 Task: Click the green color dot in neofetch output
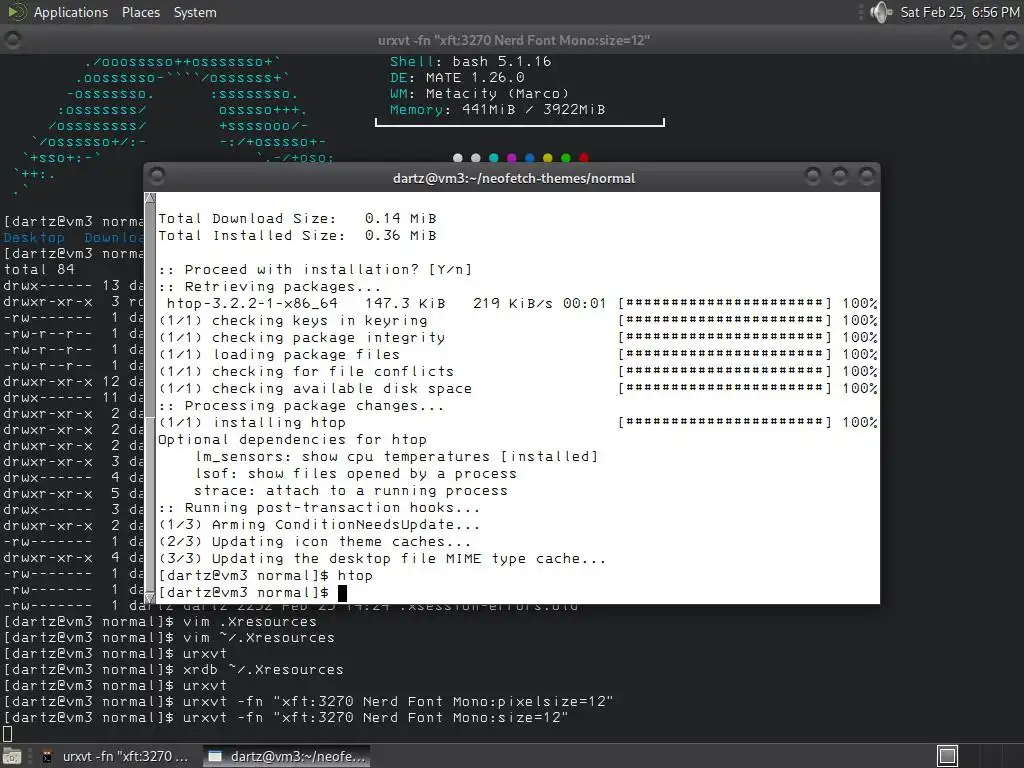(566, 158)
